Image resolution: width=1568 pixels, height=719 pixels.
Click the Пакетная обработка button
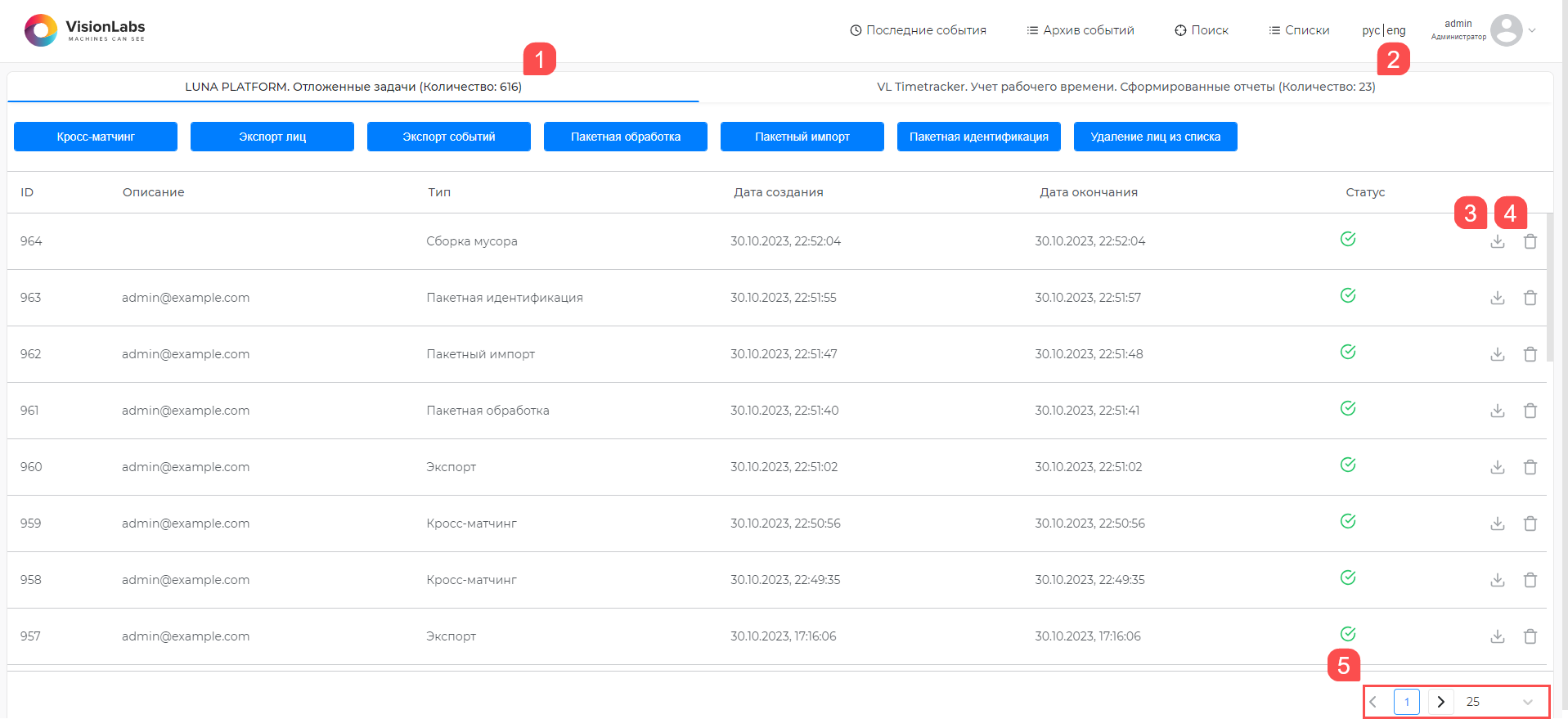(x=626, y=137)
